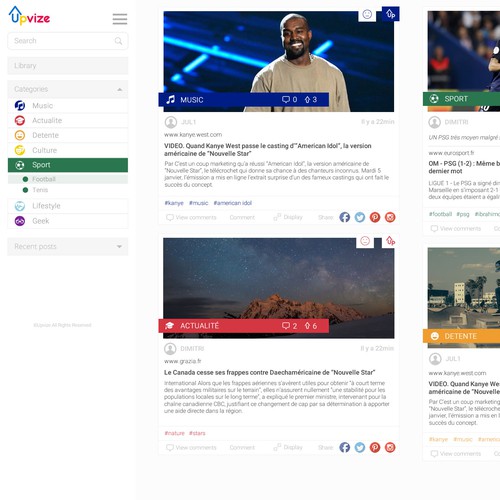Click the #american idol hashtag in the first post
This screenshot has width=500, height=500.
pos(233,203)
